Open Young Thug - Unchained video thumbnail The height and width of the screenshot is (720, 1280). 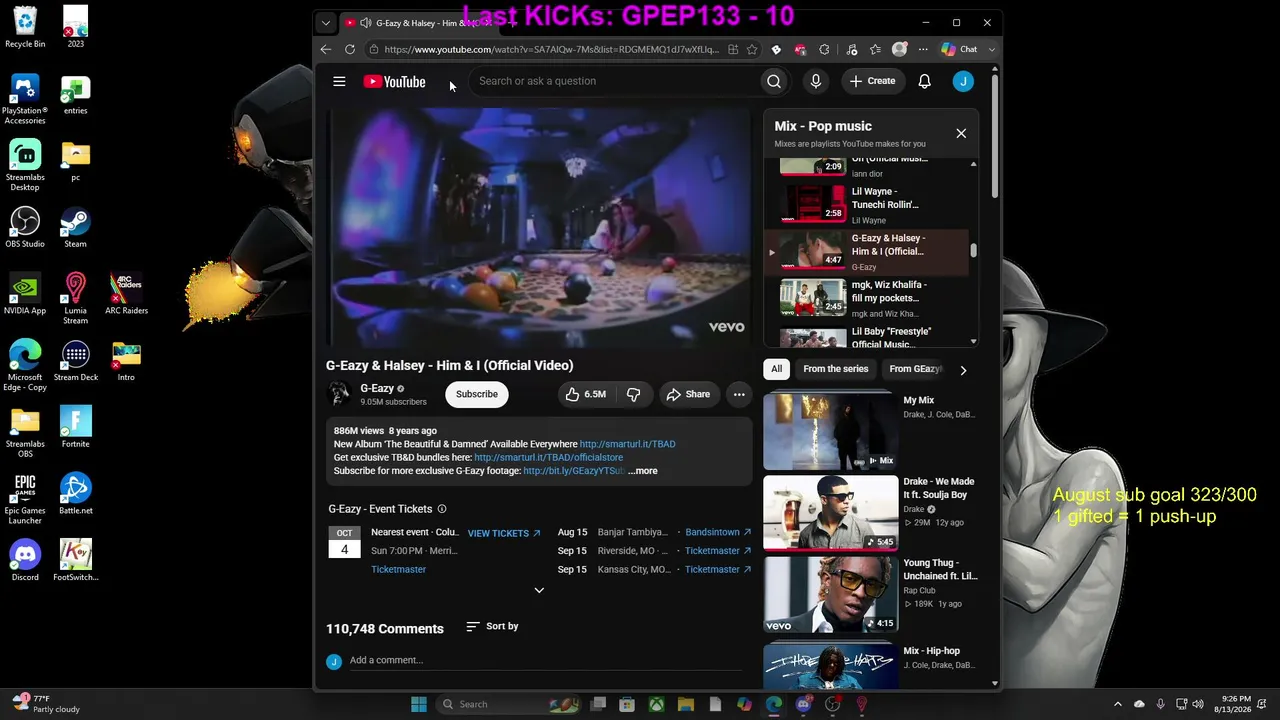[831, 594]
